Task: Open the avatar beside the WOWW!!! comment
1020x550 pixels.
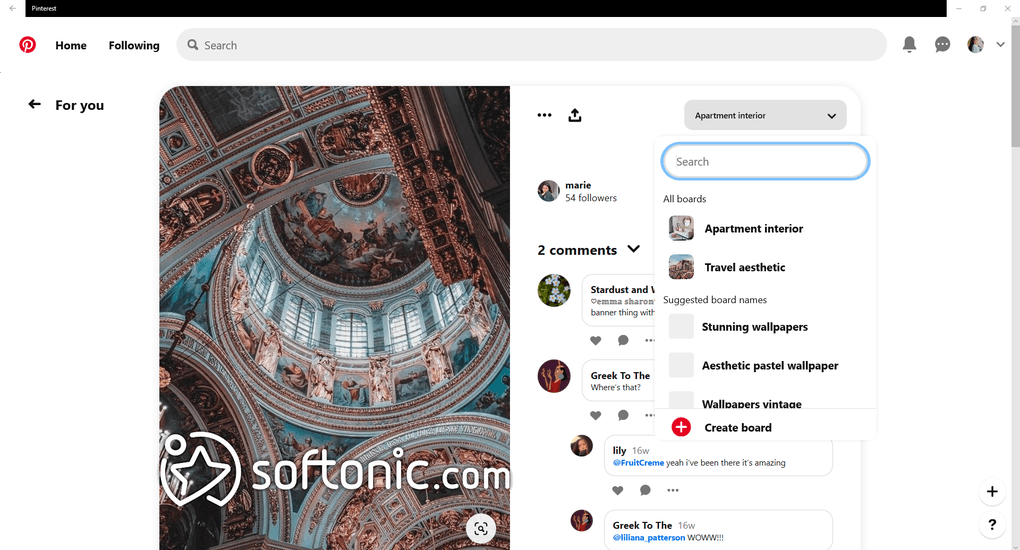Action: [582, 520]
